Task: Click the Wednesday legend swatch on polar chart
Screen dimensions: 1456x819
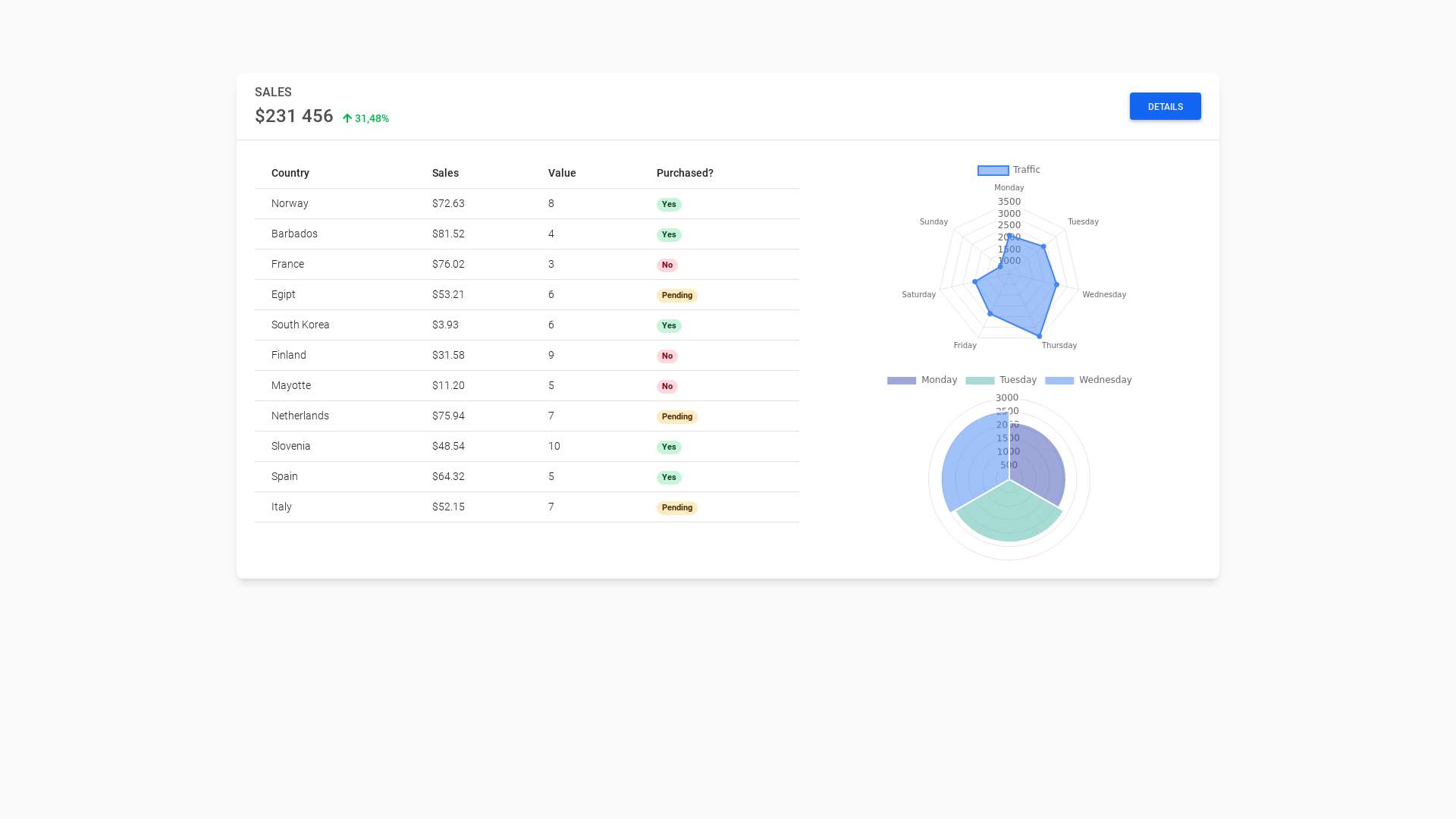Action: pyautogui.click(x=1059, y=380)
